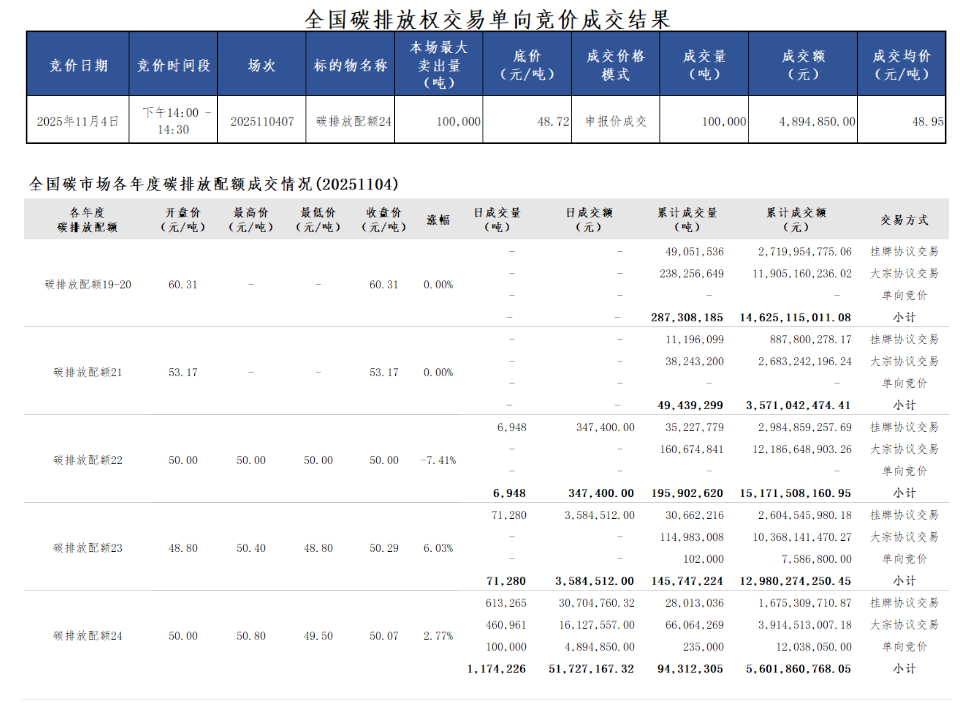Select the daily total 51,727,167.32

pyautogui.click(x=594, y=668)
